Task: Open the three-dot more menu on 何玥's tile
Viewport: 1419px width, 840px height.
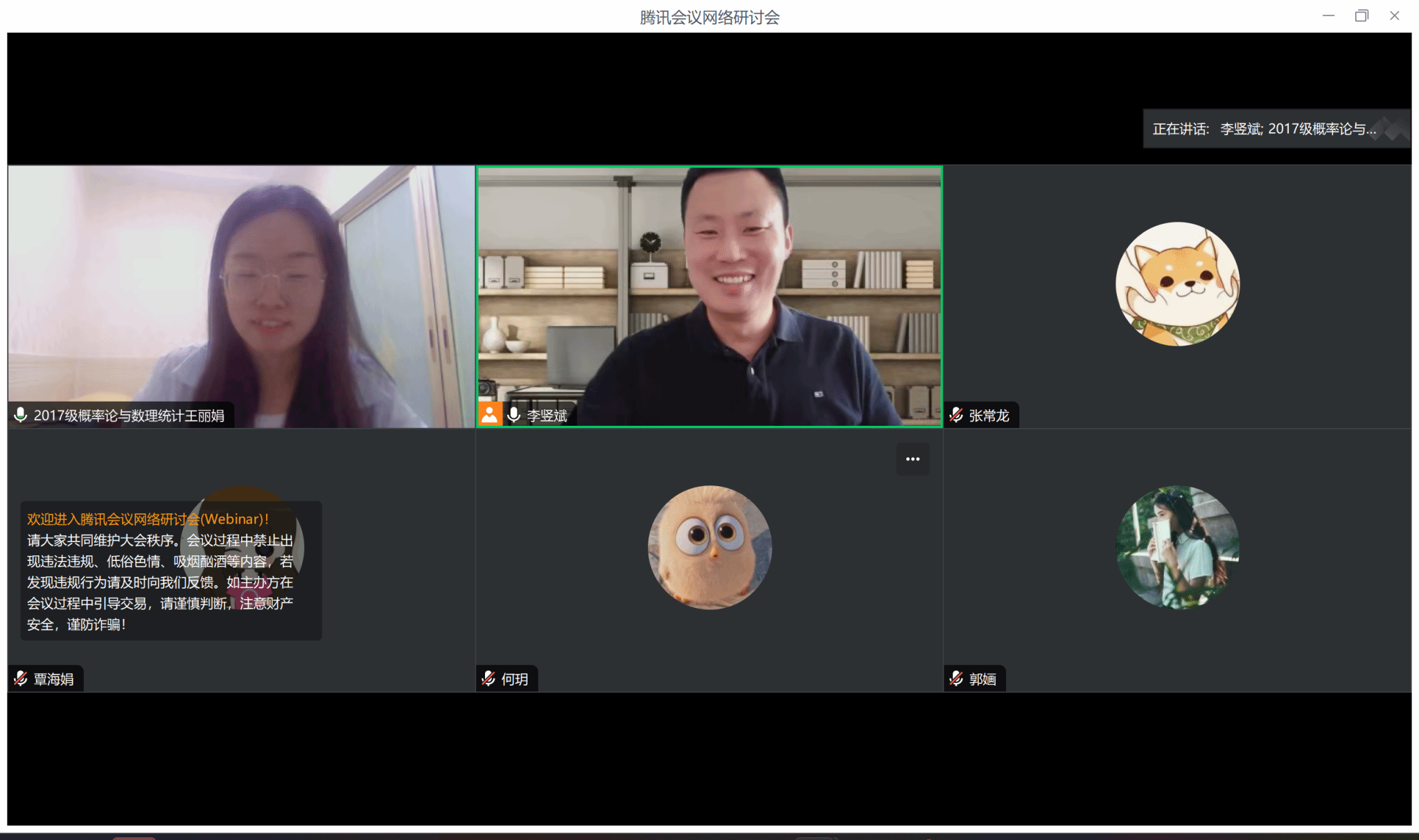Action: click(x=913, y=459)
